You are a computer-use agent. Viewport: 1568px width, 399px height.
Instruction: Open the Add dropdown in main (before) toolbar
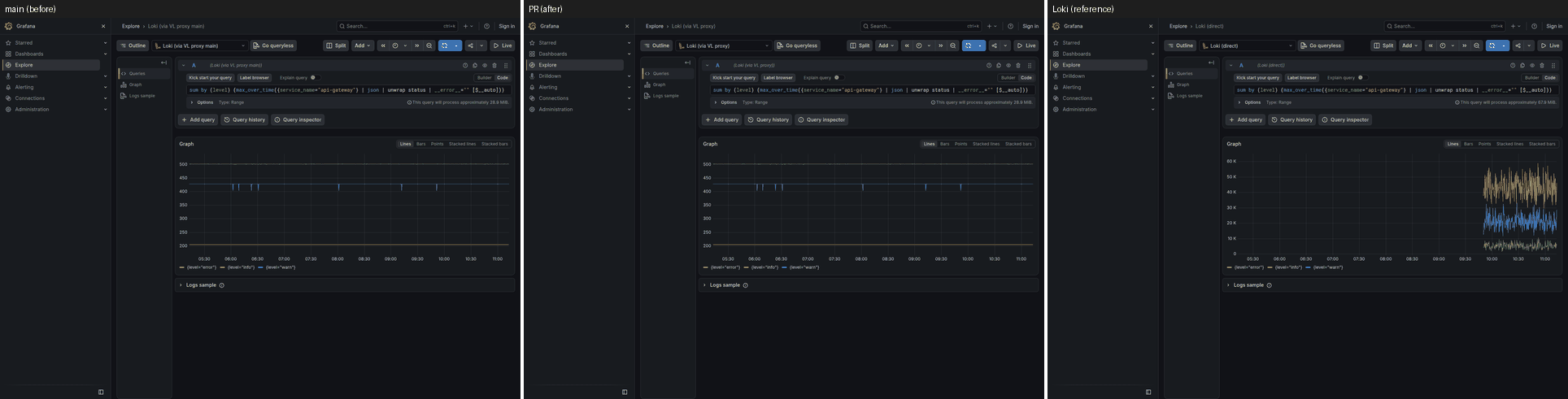point(363,46)
